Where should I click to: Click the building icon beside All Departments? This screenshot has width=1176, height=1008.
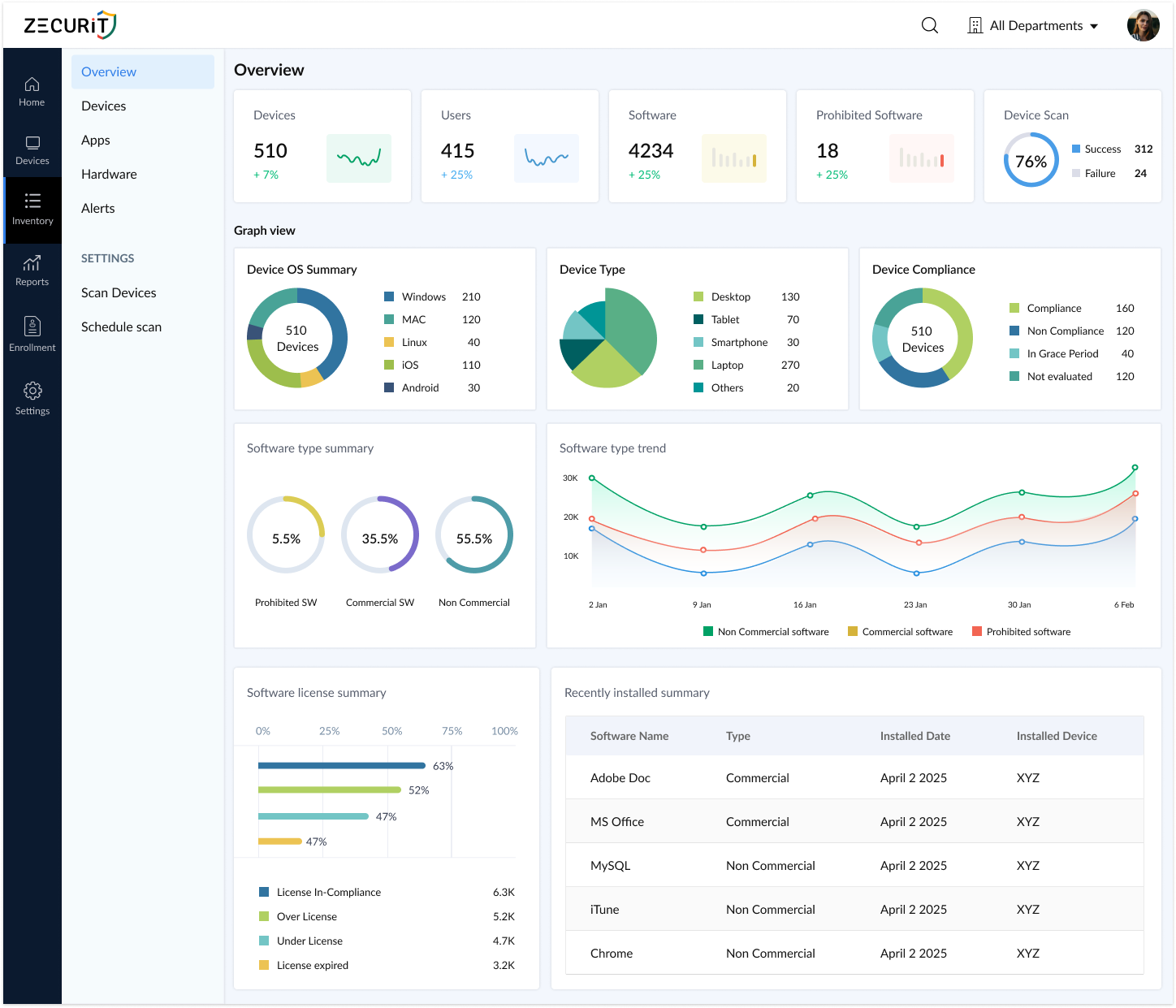tap(974, 25)
